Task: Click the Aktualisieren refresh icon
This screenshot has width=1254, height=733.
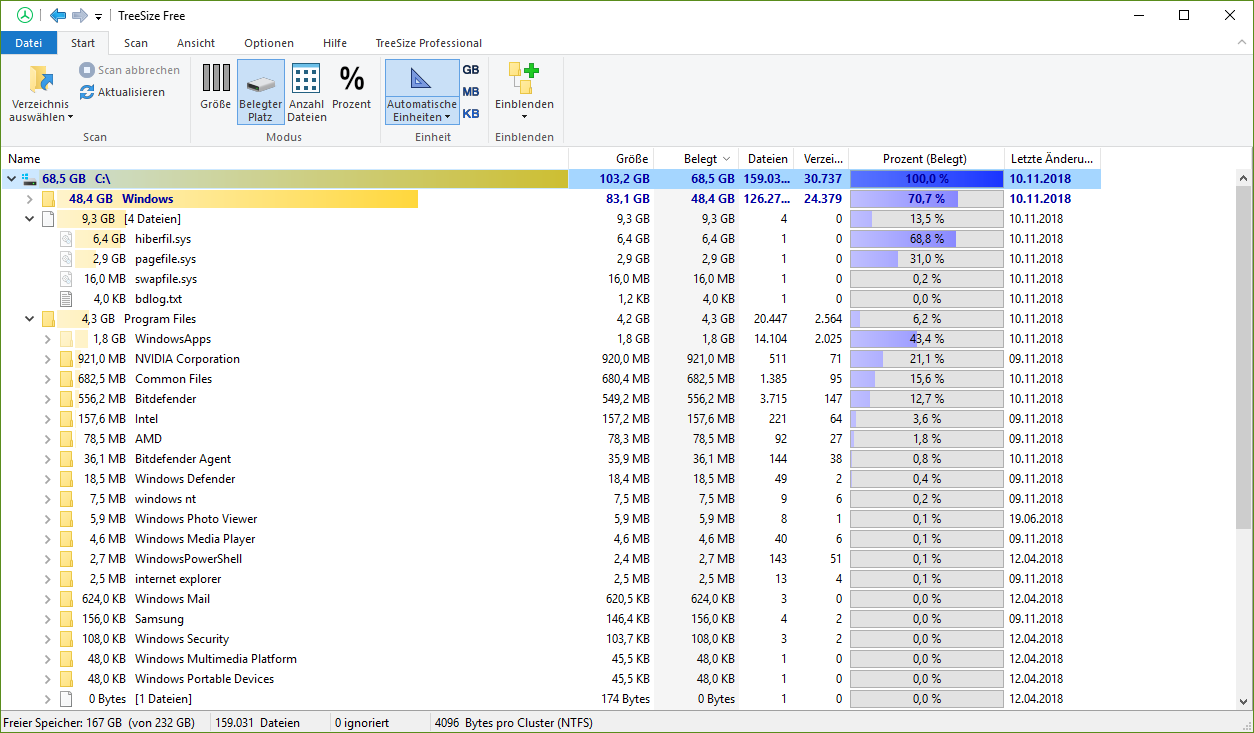Action: [87, 92]
